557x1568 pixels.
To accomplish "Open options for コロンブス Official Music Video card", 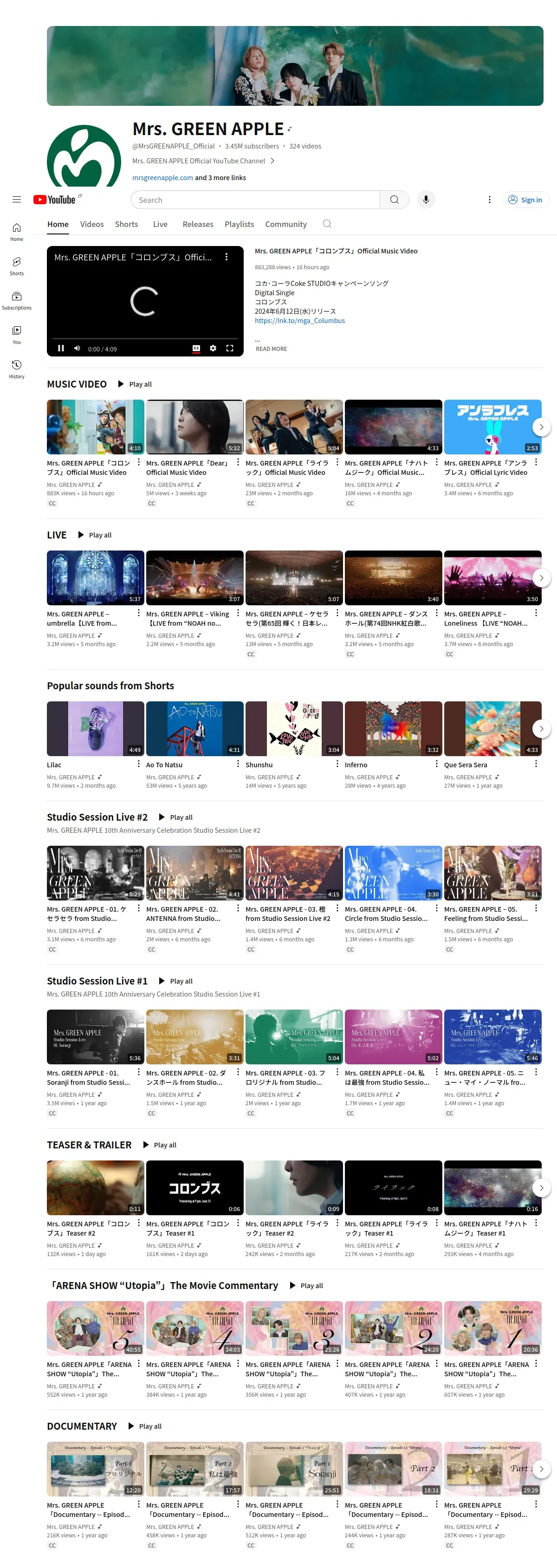I will tap(139, 462).
